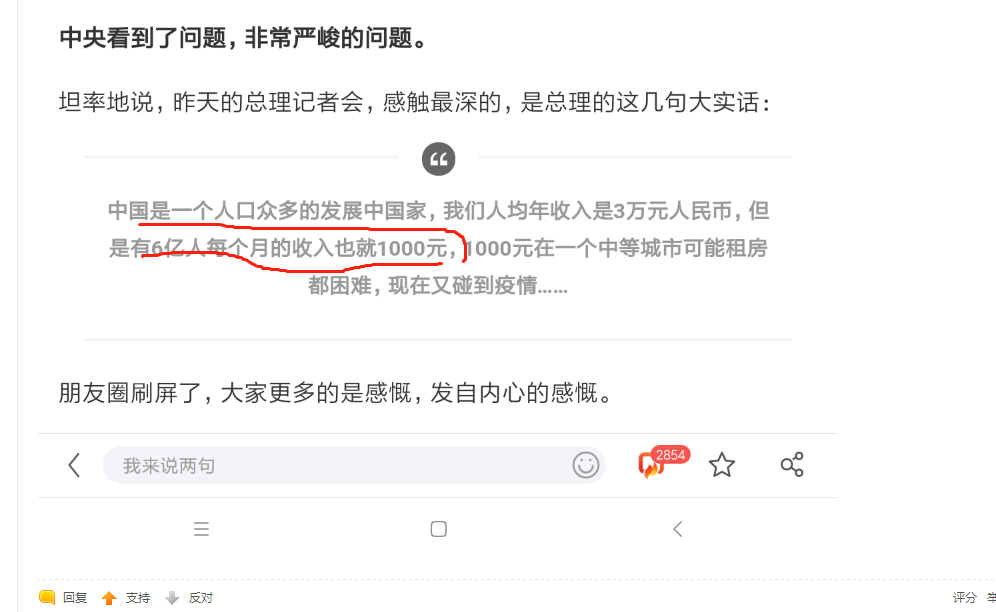996x612 pixels.
Task: Click the dark circular quotation mark icon
Action: pyautogui.click(x=438, y=159)
